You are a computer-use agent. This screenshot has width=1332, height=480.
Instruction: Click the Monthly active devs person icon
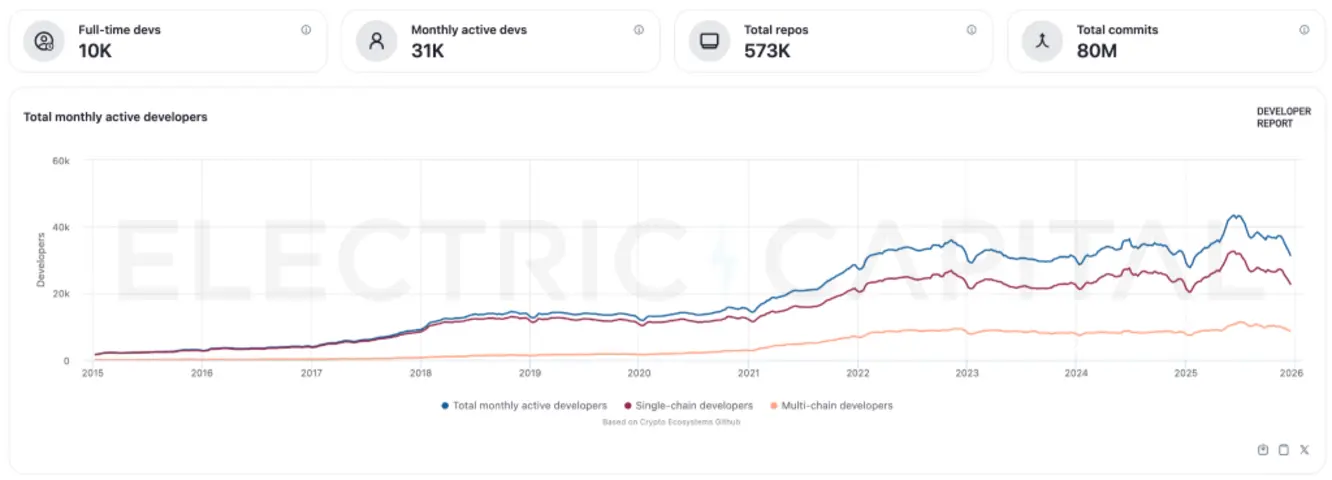376,41
